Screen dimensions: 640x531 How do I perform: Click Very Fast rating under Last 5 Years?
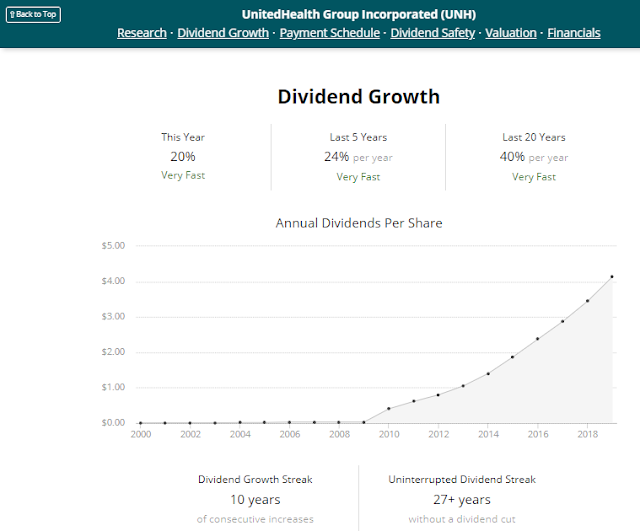click(x=358, y=177)
